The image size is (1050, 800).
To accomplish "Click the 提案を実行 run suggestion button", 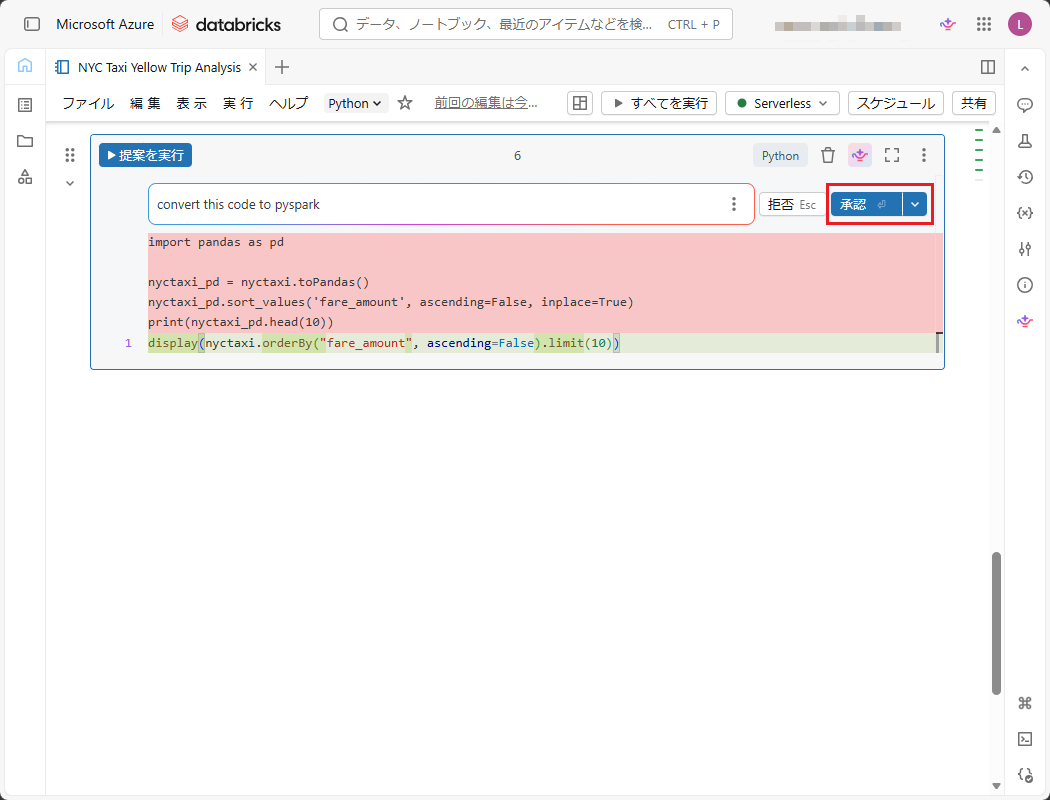I will 145,155.
